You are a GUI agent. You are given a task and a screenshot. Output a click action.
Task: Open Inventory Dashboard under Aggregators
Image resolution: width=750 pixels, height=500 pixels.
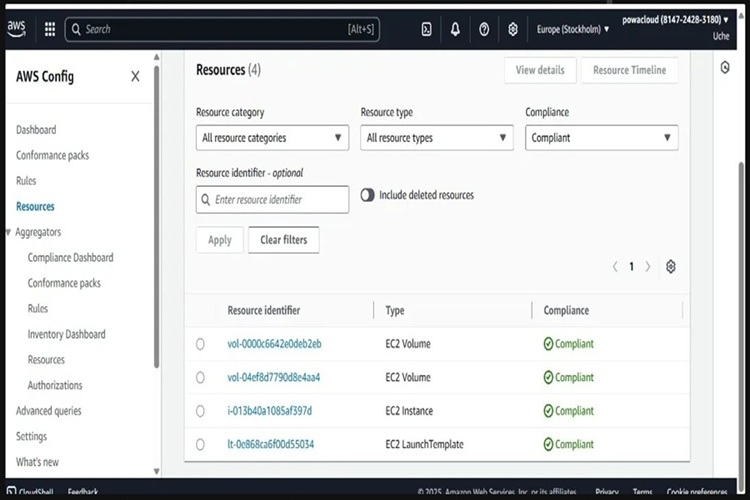pyautogui.click(x=66, y=334)
